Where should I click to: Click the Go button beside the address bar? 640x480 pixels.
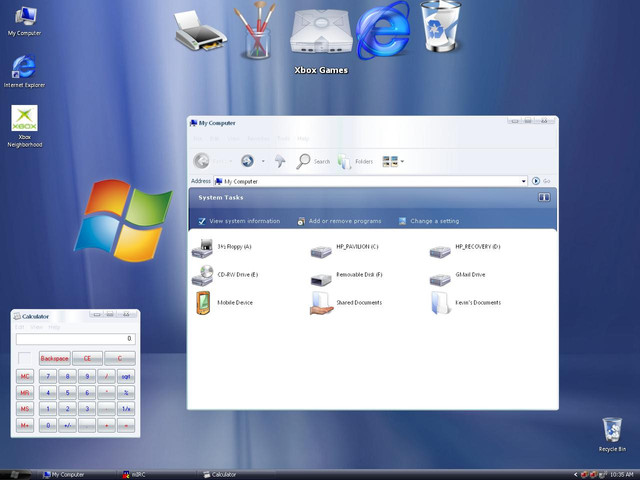(x=541, y=181)
